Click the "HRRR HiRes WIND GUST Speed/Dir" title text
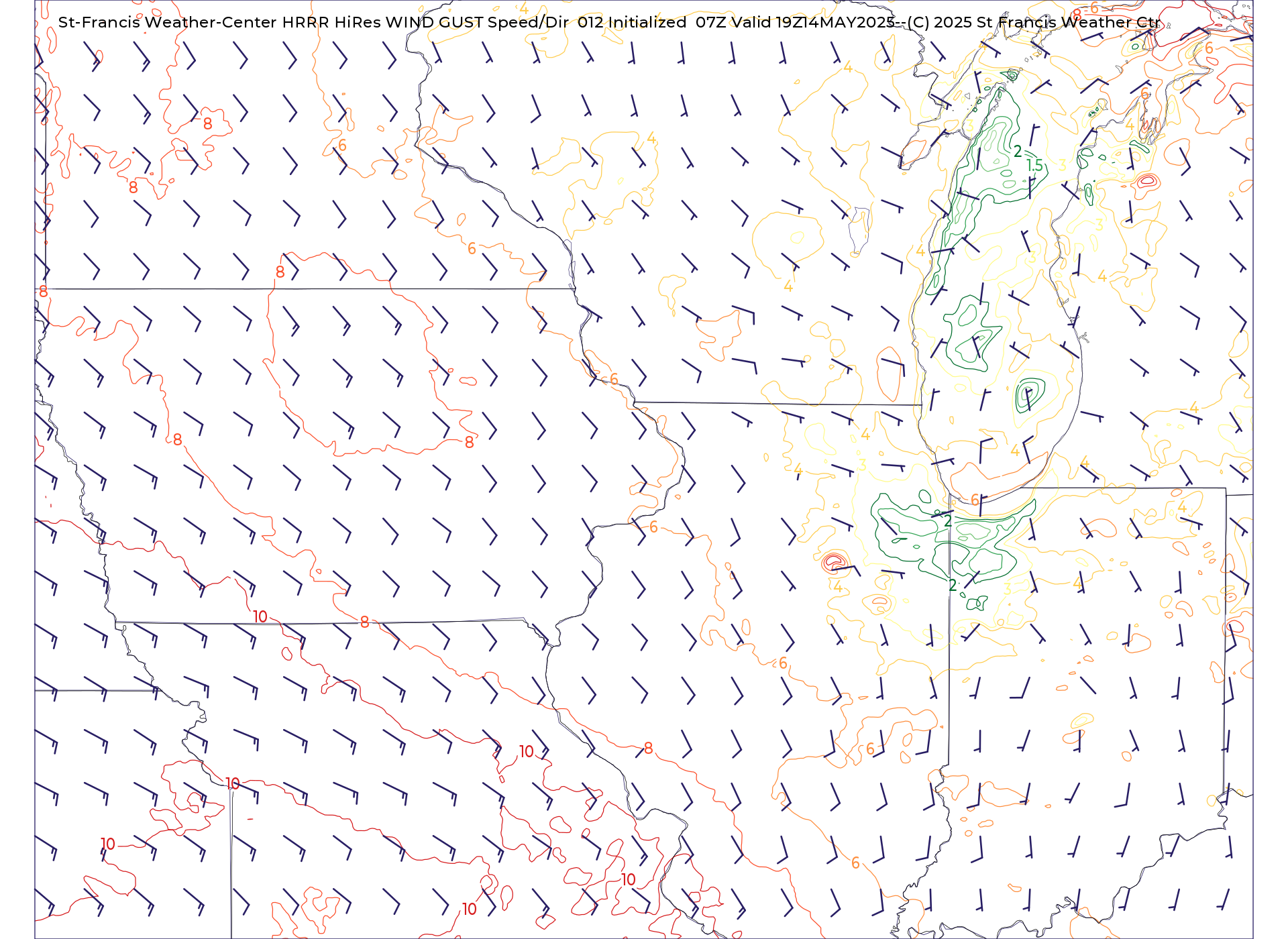 point(425,22)
